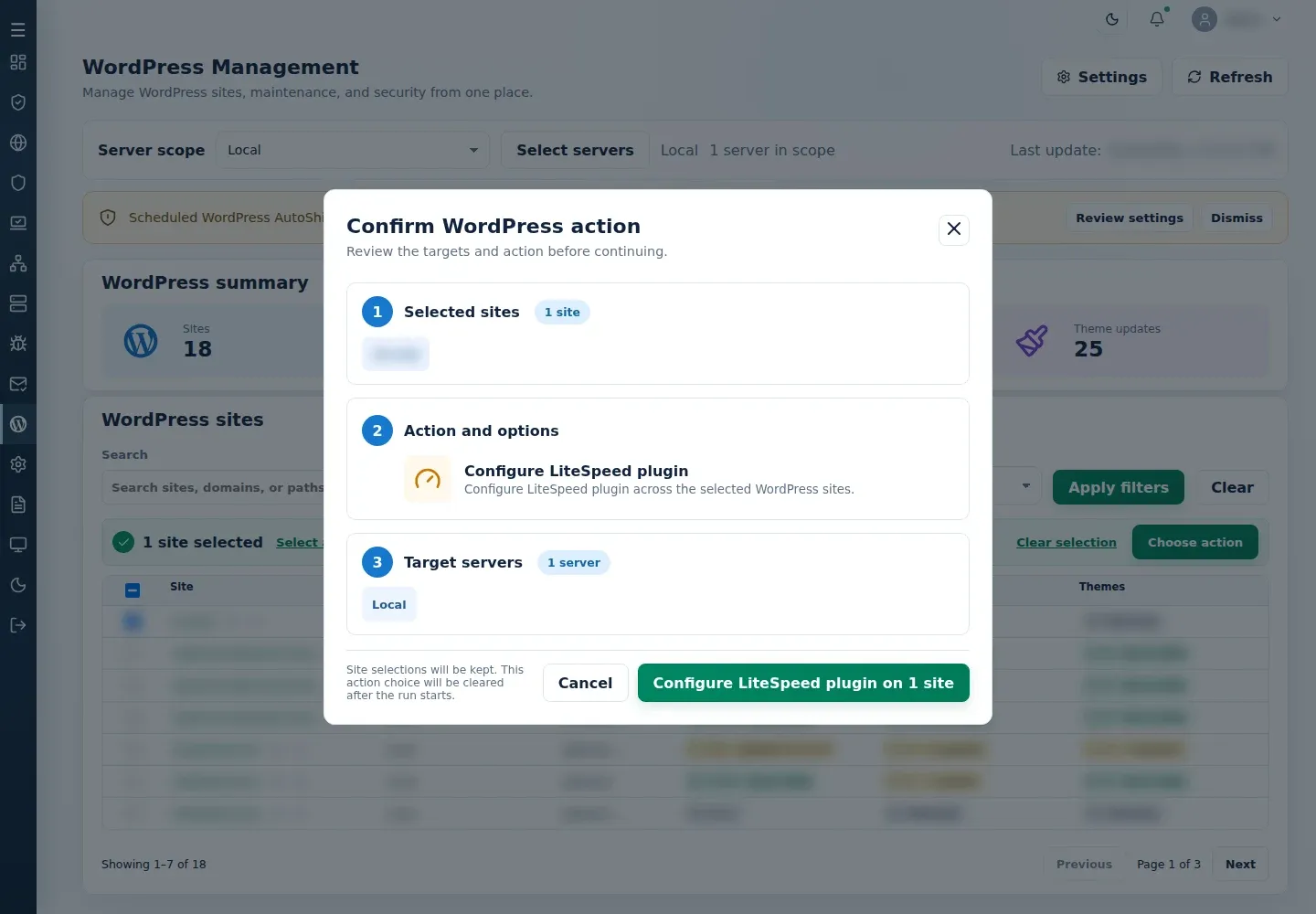Viewport: 1316px width, 914px height.
Task: Dismiss the scheduled AutoShield banner
Action: 1236,218
